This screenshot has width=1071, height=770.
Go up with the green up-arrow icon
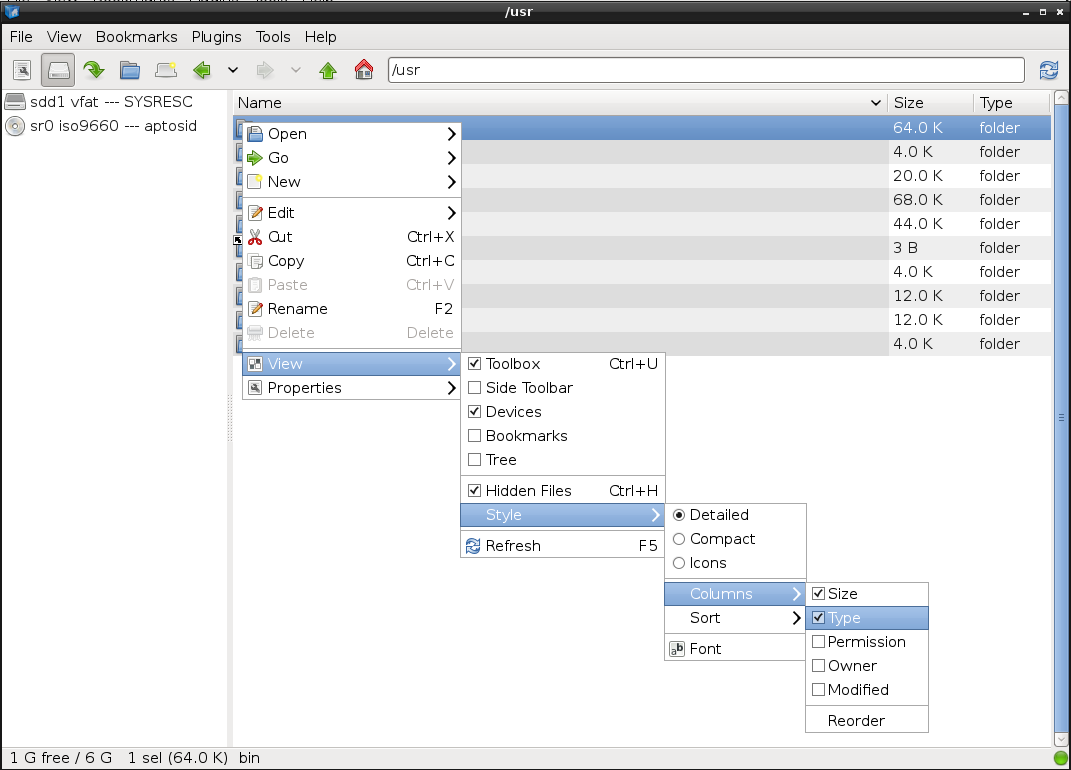coord(328,70)
